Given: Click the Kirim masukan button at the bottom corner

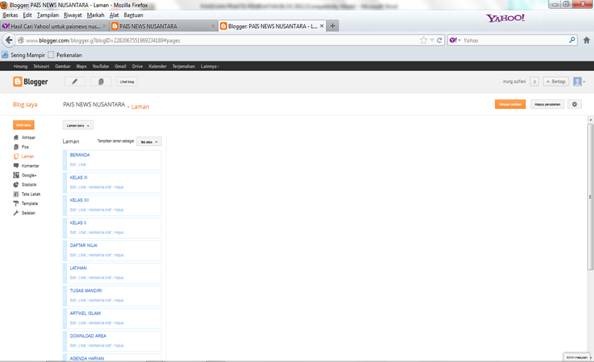Looking at the screenshot, I should (x=577, y=357).
